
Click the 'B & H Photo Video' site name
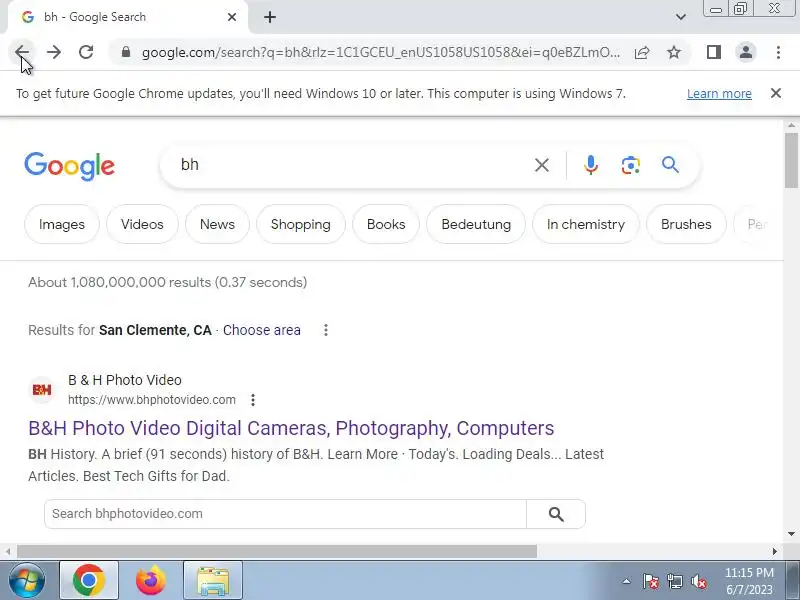[125, 380]
